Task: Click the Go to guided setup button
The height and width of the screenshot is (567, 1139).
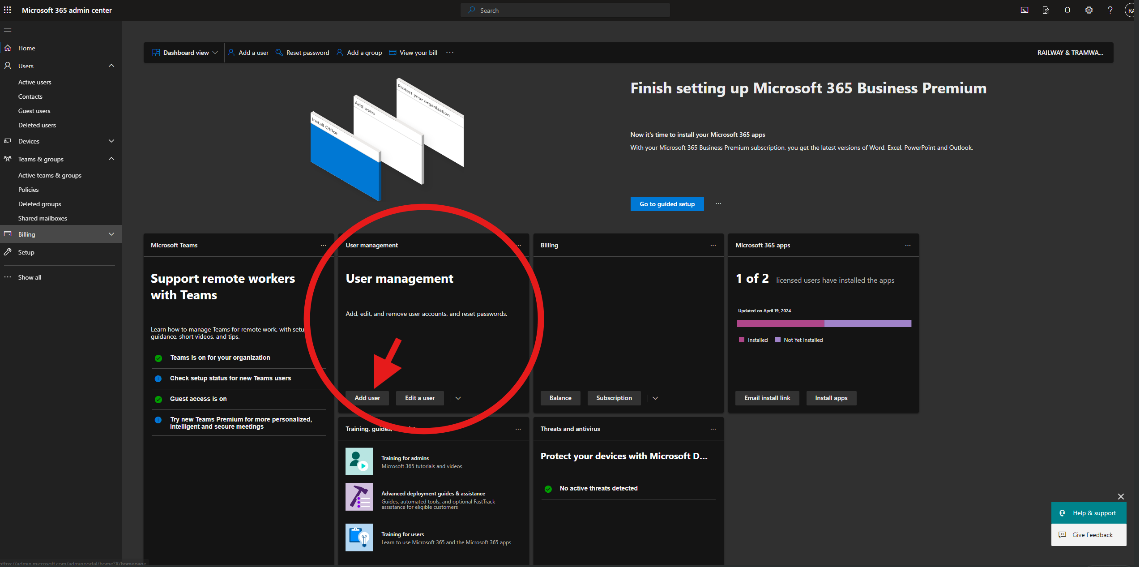Action: [667, 204]
